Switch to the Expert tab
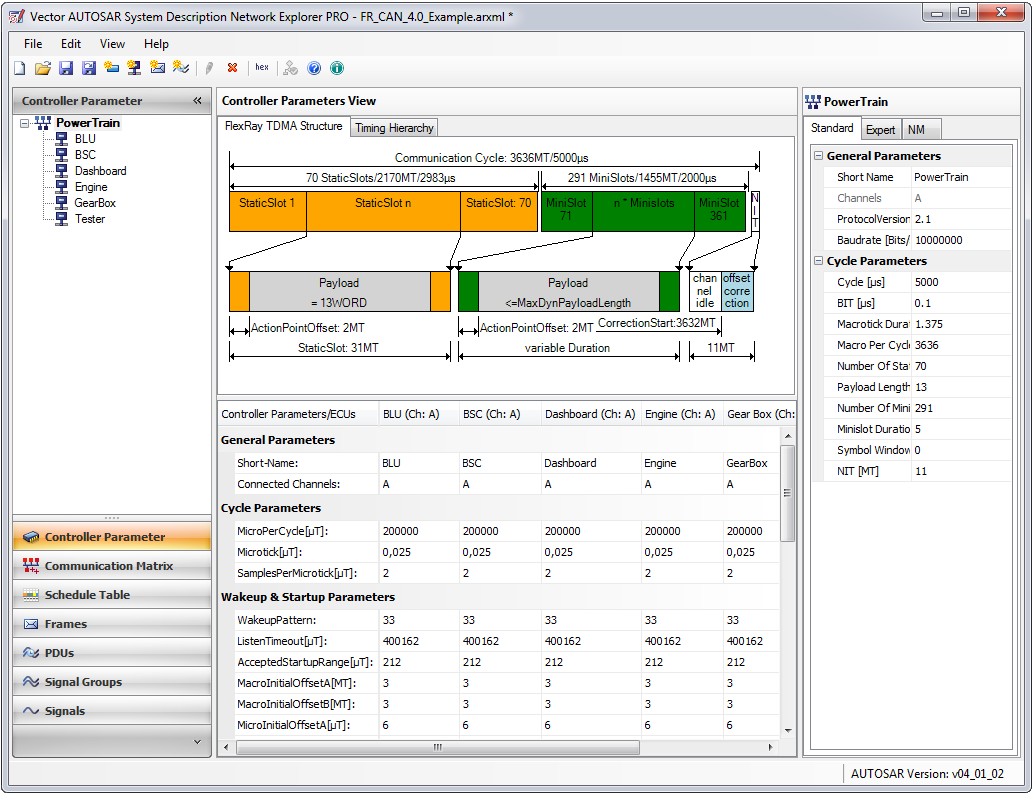 coord(880,129)
